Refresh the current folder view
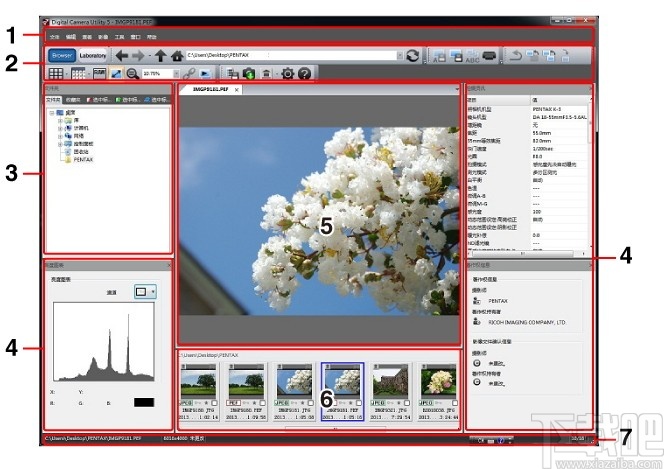The width and height of the screenshot is (666, 469). coord(413,55)
